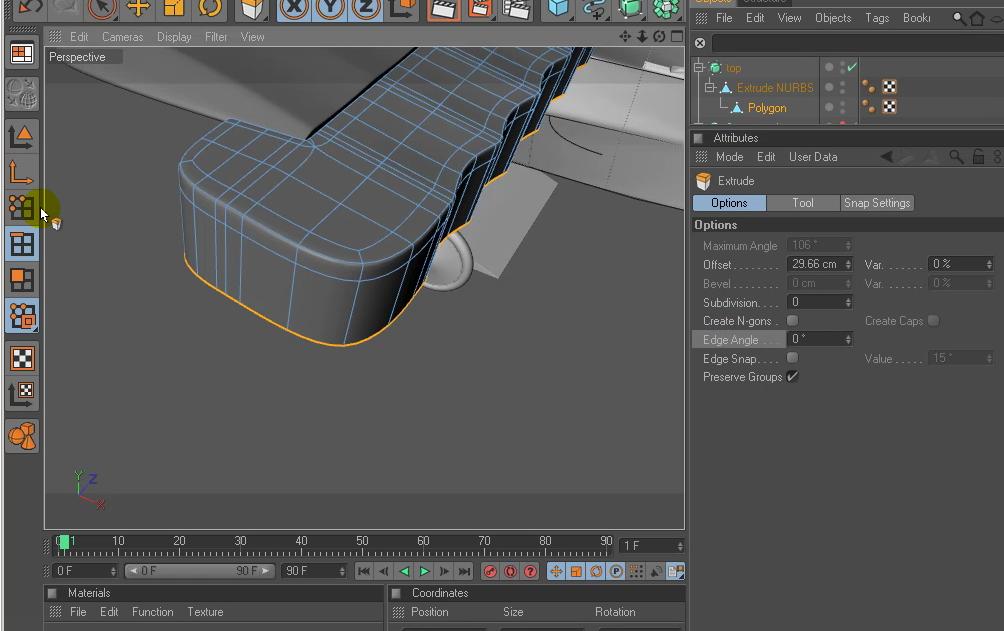Open the Tags menu in Objects panel
The height and width of the screenshot is (631, 1004).
click(877, 18)
